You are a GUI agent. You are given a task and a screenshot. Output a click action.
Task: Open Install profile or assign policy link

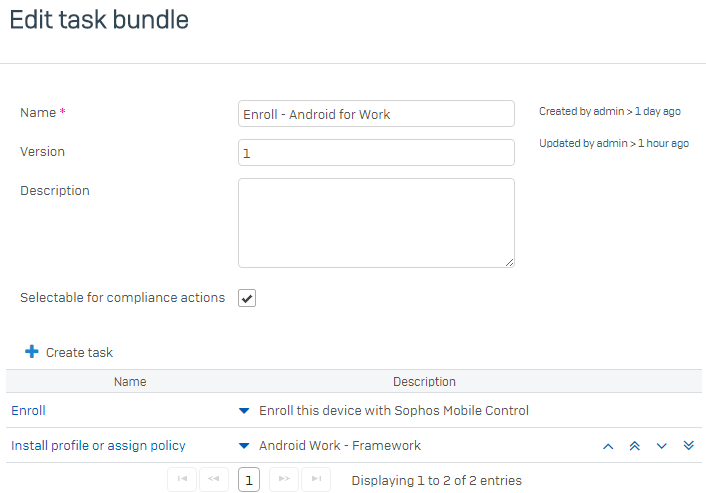(x=98, y=446)
